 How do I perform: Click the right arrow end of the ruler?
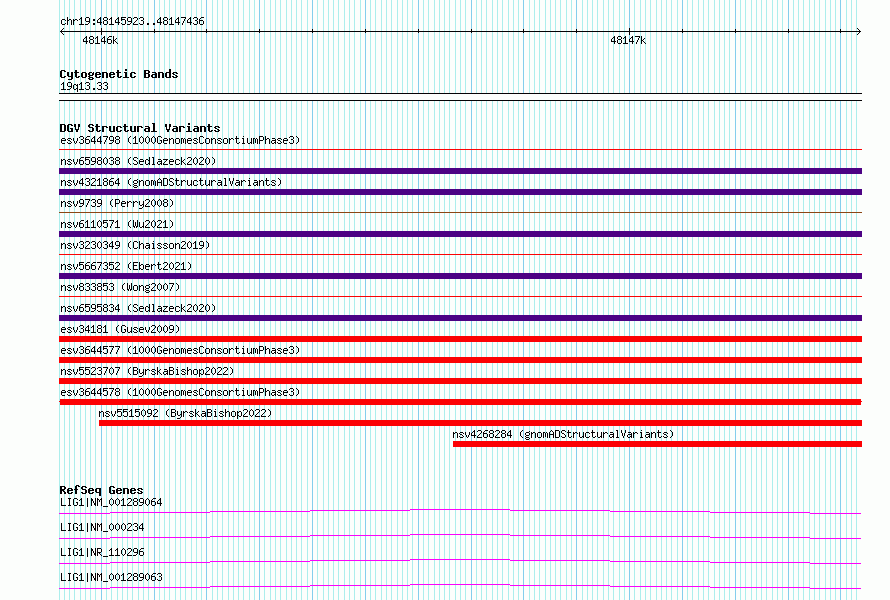coord(859,31)
